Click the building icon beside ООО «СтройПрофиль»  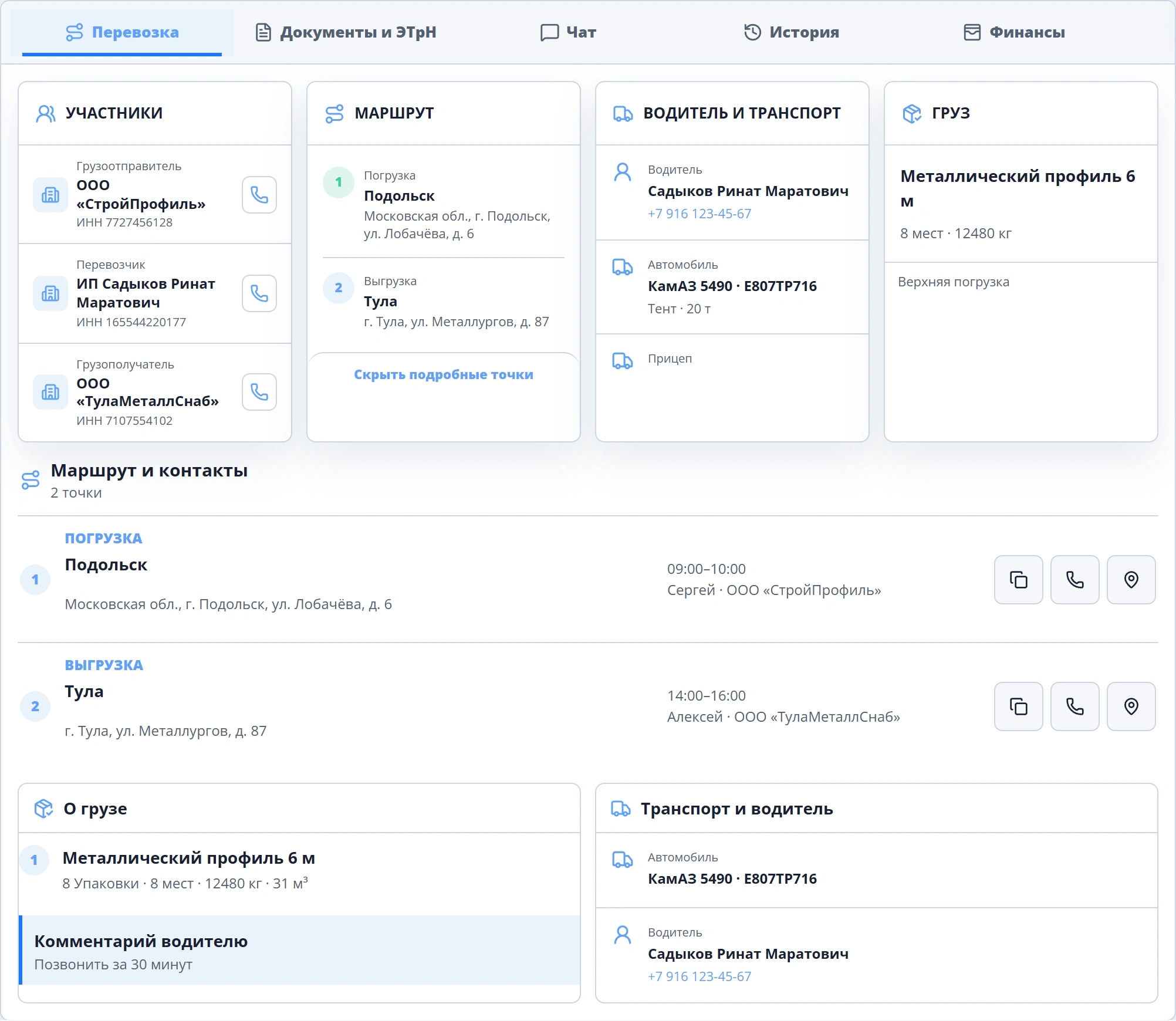click(x=50, y=195)
